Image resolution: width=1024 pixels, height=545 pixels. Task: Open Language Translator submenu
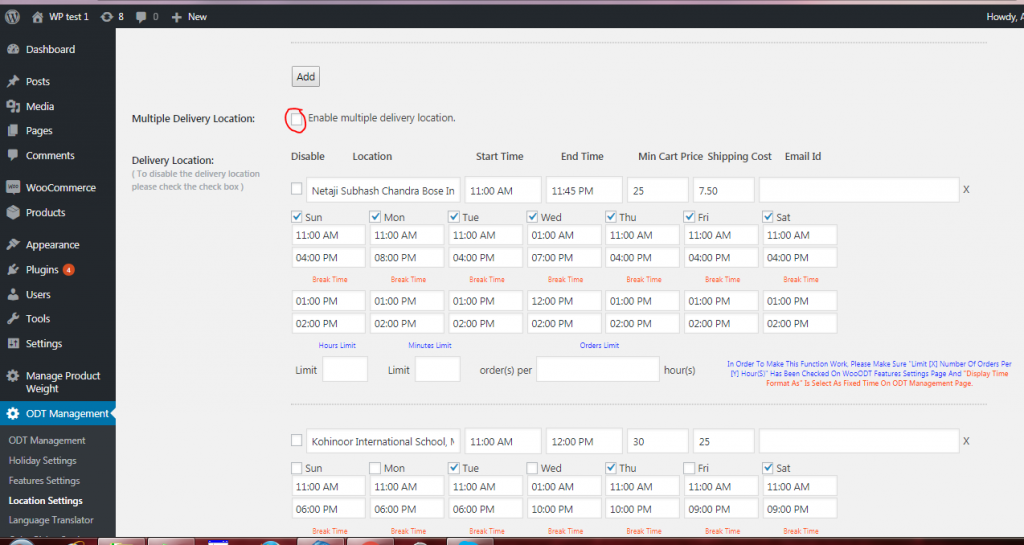(x=51, y=520)
